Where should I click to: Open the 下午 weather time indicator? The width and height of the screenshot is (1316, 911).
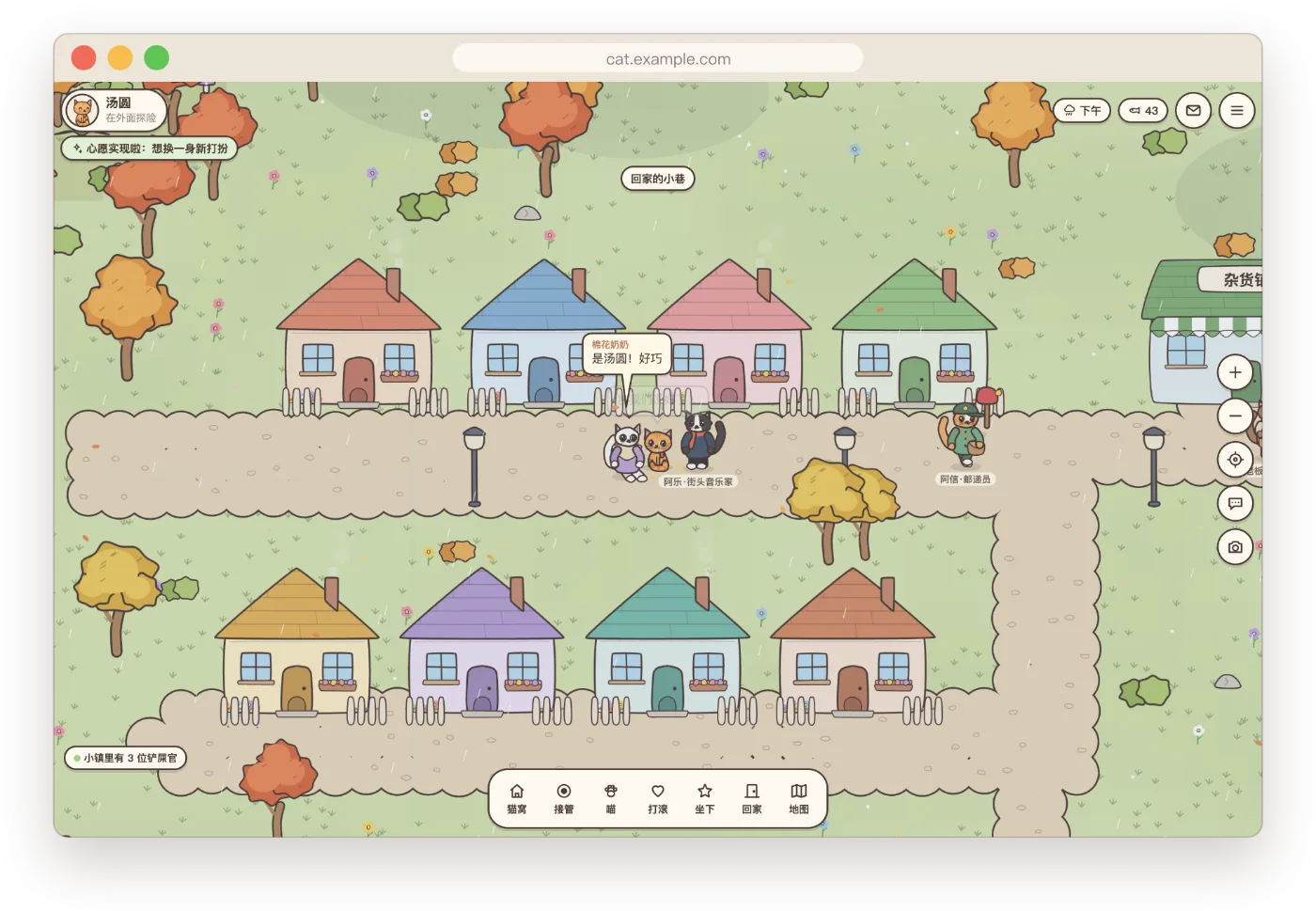[x=1082, y=110]
